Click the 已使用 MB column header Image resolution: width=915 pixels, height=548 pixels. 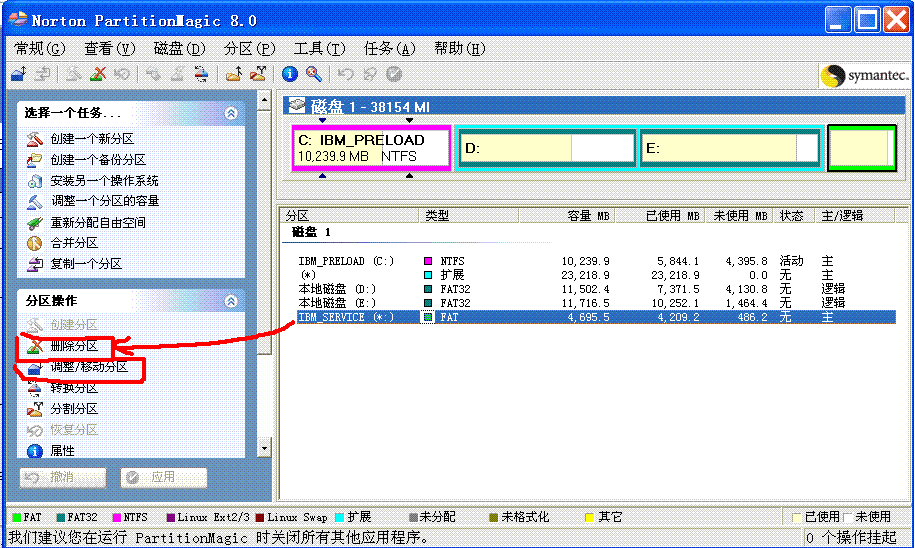pyautogui.click(x=660, y=215)
